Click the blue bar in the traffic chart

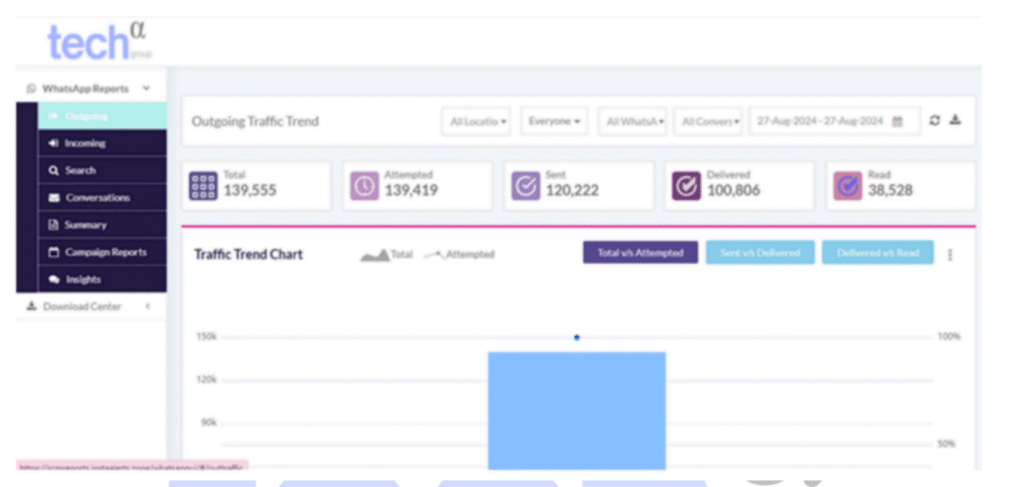(576, 410)
